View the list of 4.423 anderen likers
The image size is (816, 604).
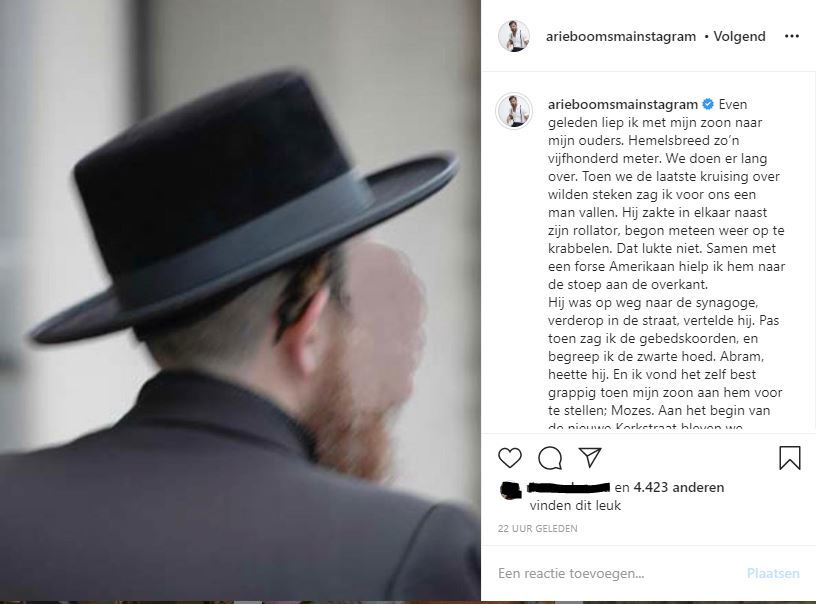coord(679,487)
